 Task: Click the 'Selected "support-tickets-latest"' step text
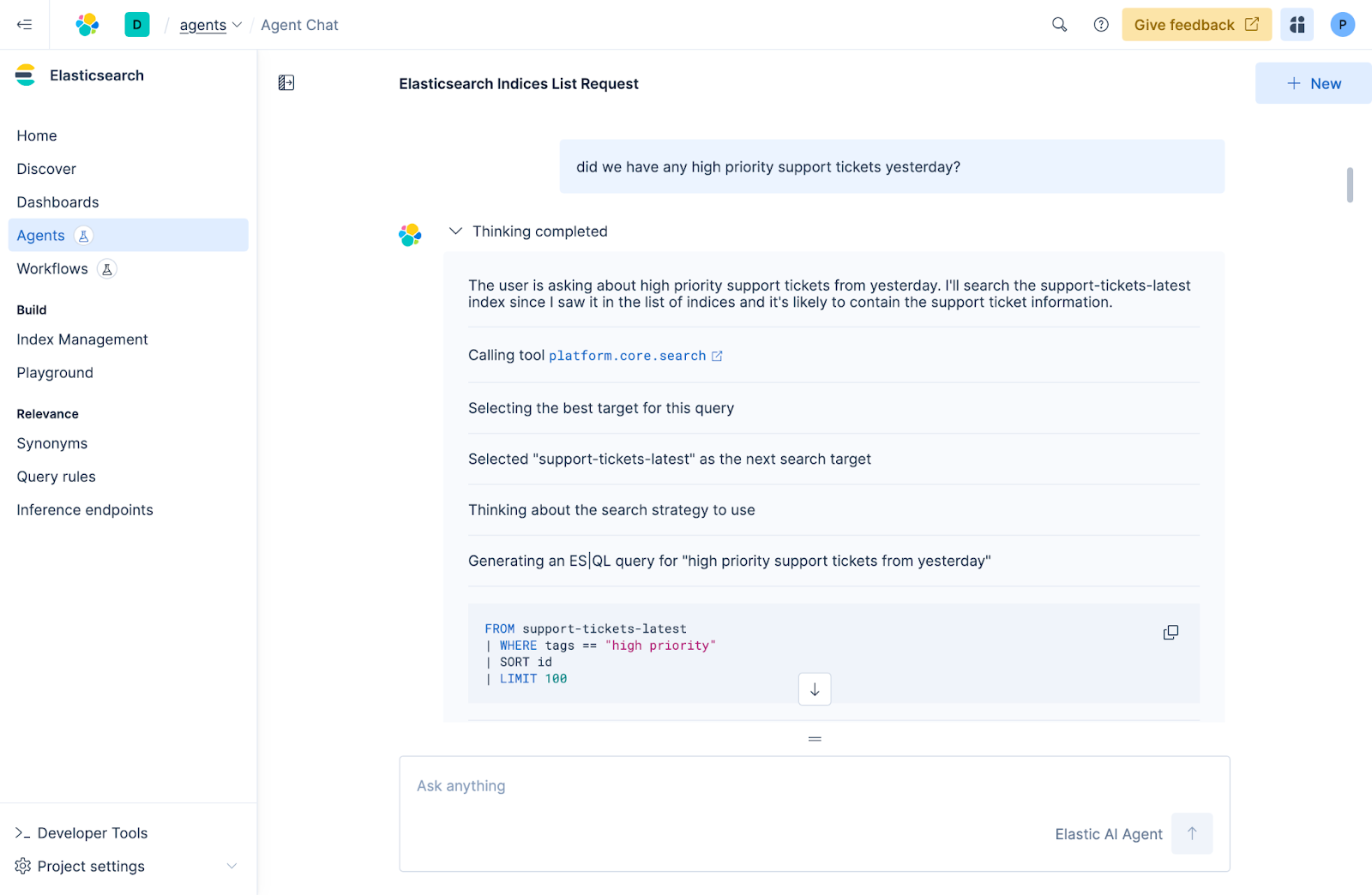tap(670, 460)
